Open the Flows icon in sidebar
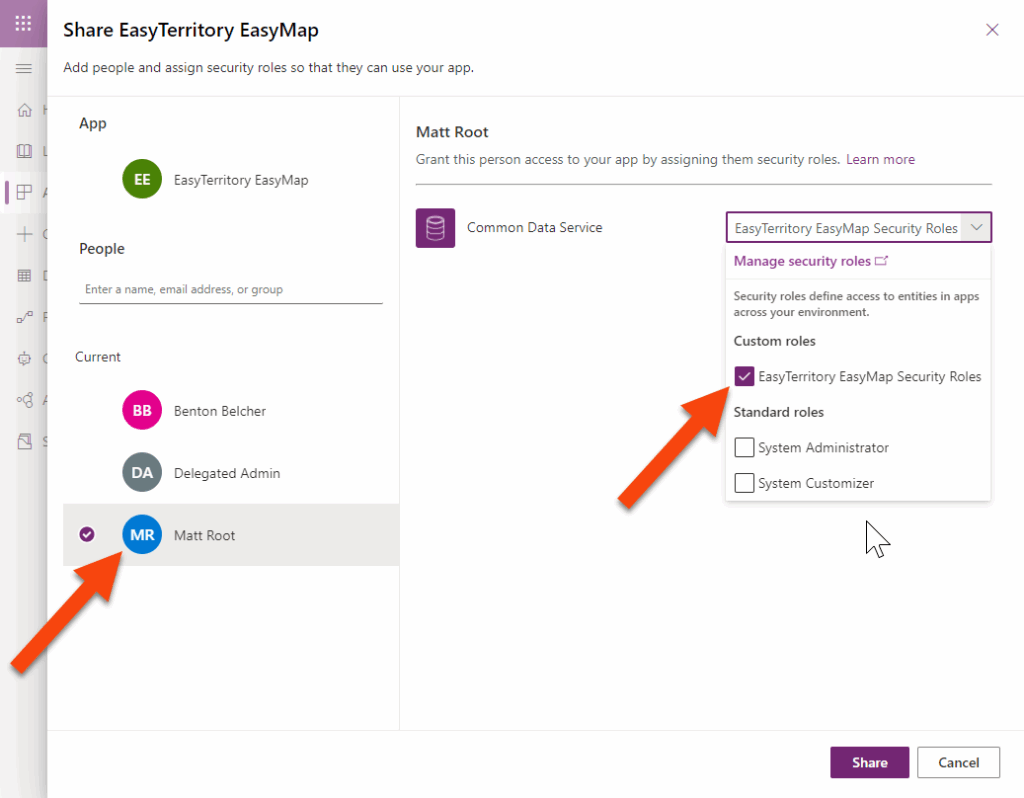 pyautogui.click(x=25, y=317)
